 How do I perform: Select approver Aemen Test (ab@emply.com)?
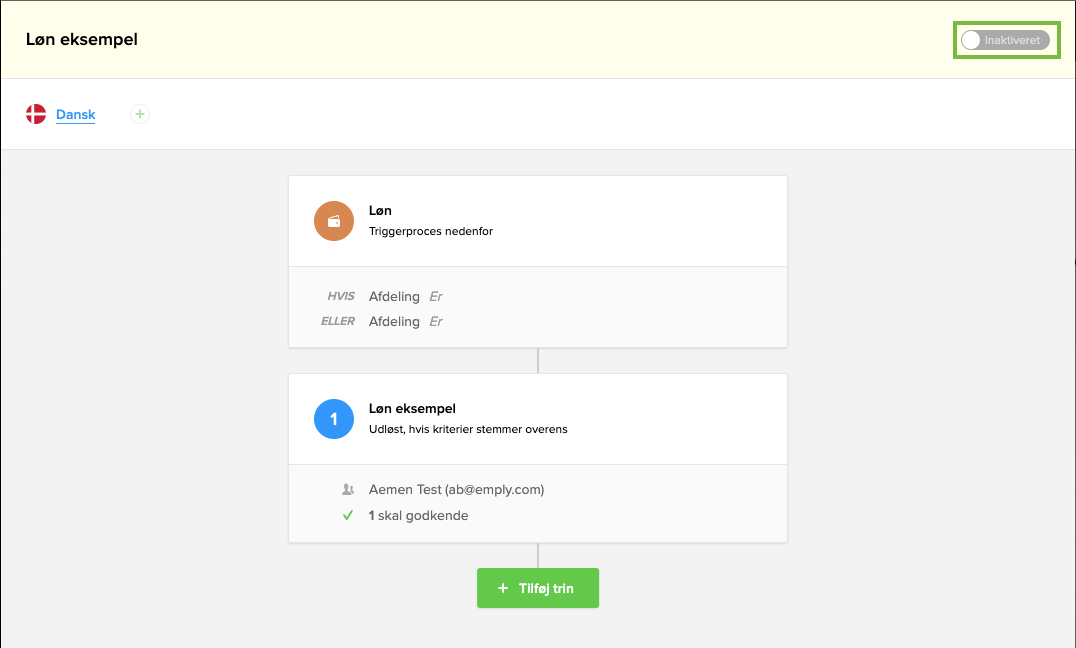coord(456,490)
